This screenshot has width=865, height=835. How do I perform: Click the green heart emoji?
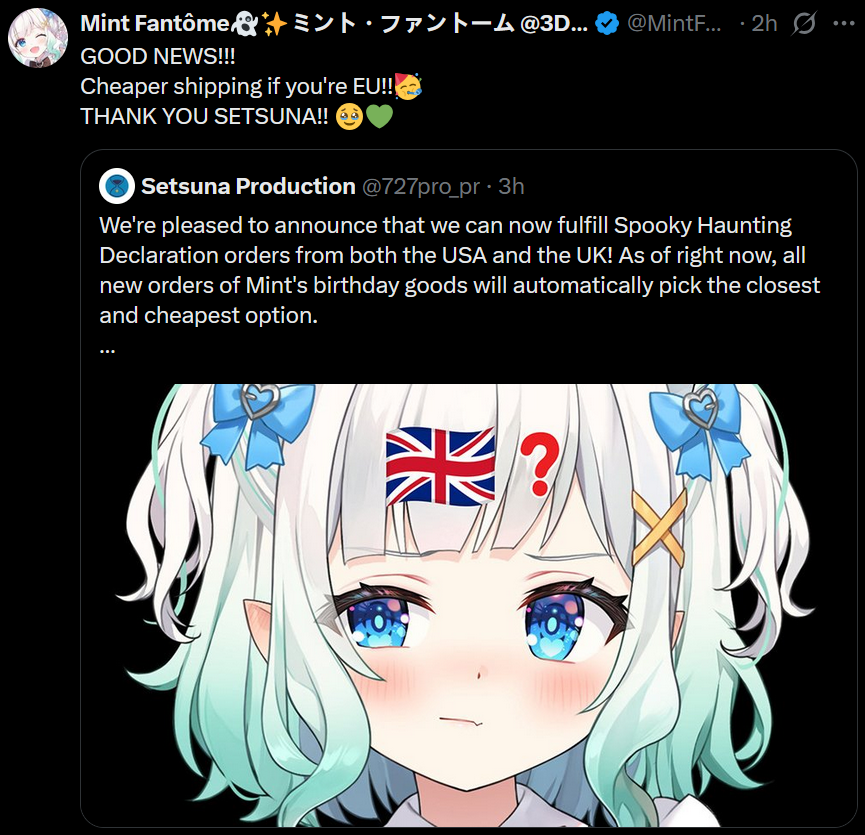point(380,116)
